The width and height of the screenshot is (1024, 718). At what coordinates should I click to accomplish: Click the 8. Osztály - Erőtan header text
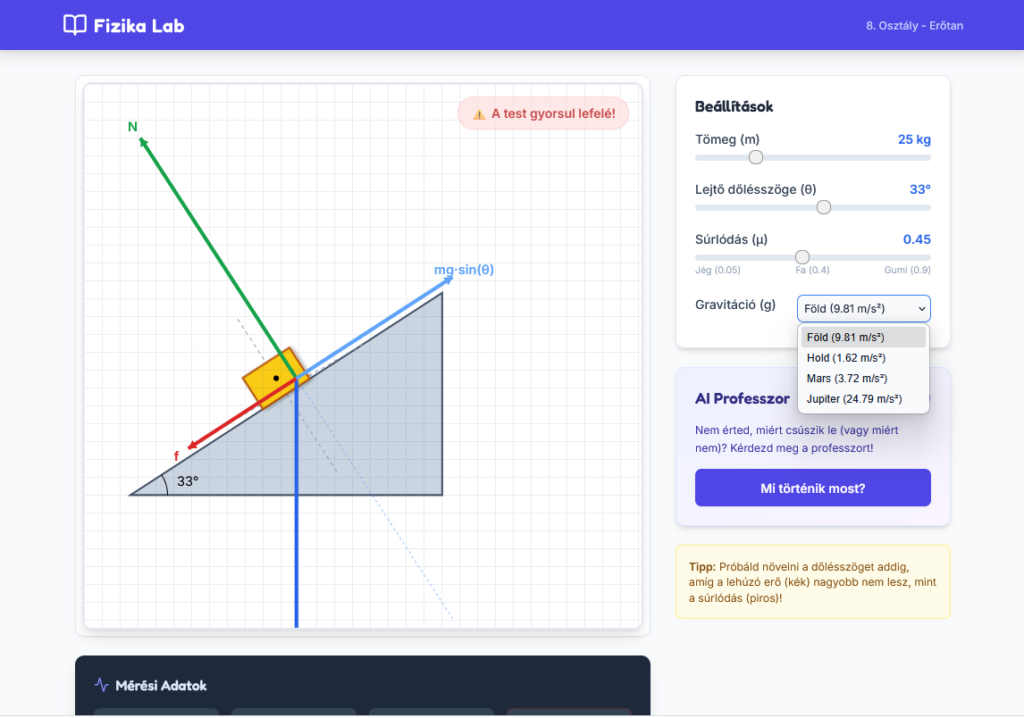[x=914, y=26]
